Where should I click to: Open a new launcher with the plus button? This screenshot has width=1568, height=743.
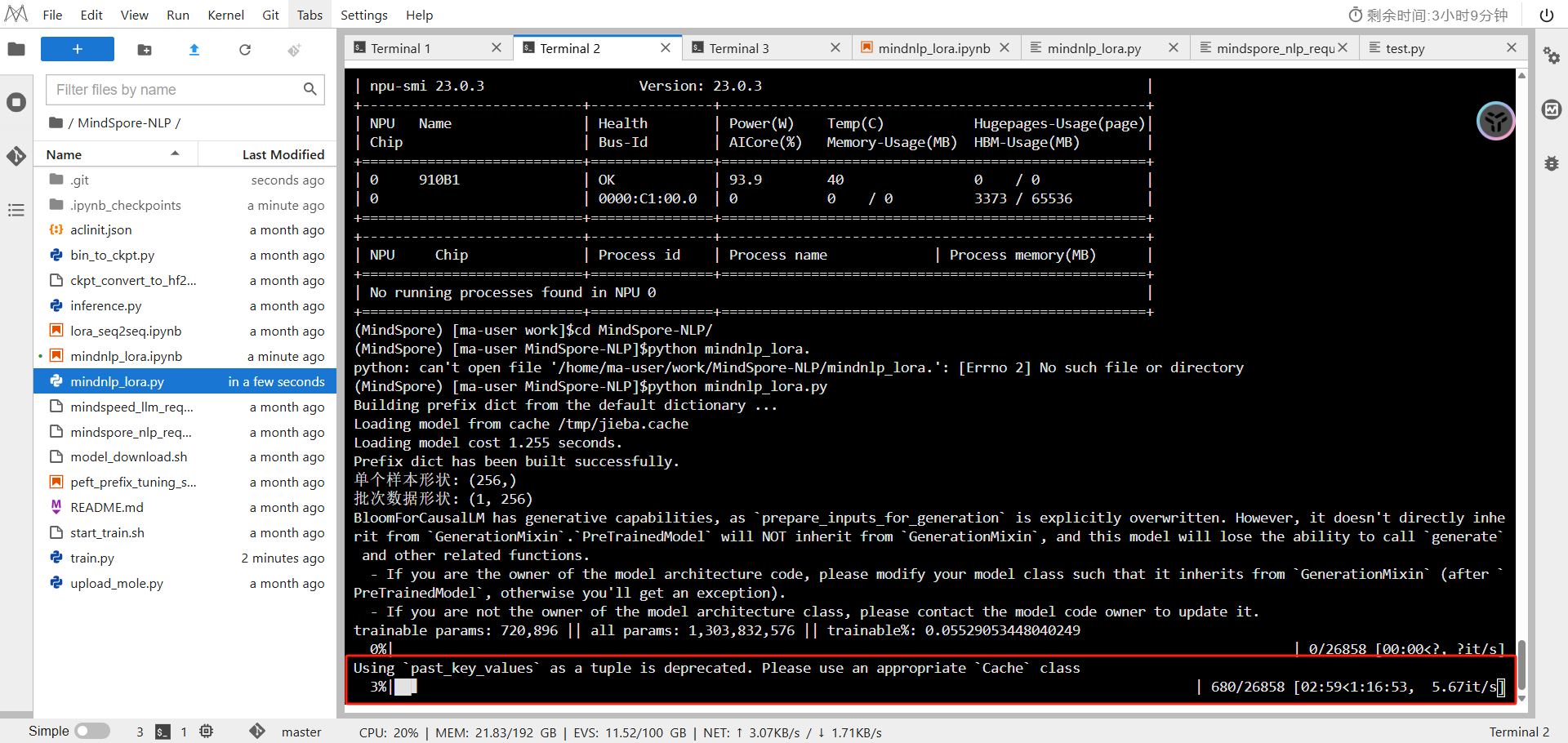(x=77, y=49)
